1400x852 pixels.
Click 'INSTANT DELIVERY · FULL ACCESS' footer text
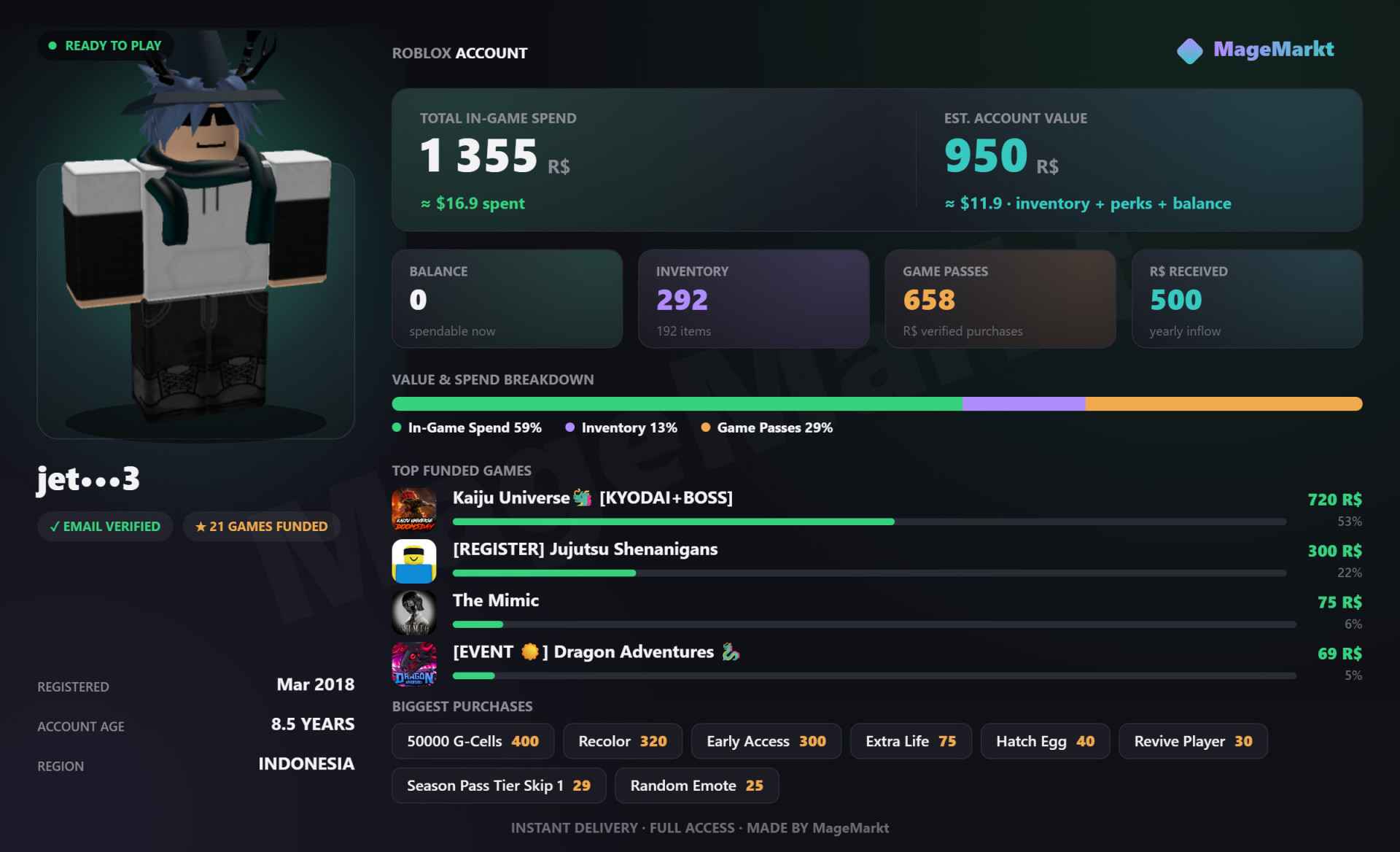coord(623,828)
